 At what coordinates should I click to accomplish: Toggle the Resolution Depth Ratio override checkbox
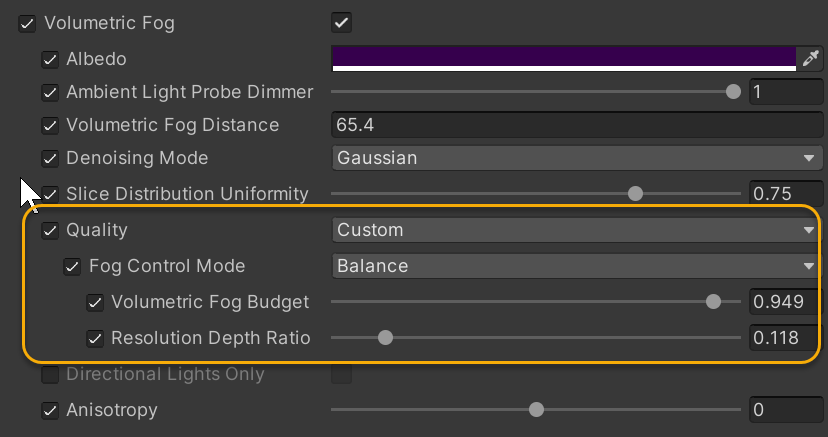coord(96,338)
